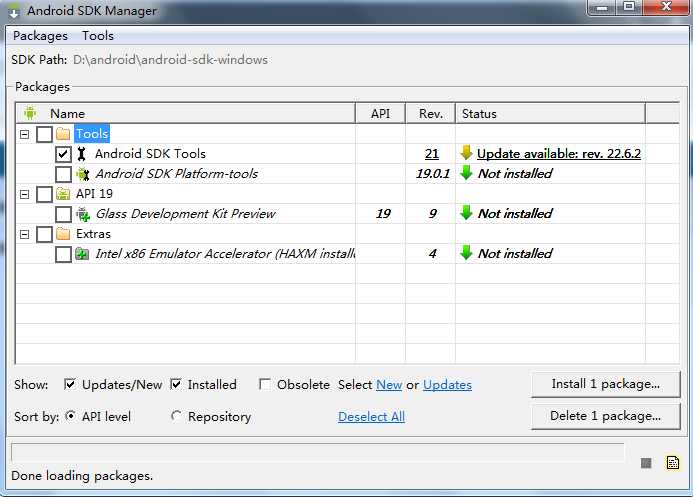
Task: Click Not installed status for Glass Development Kit
Action: pos(515,214)
